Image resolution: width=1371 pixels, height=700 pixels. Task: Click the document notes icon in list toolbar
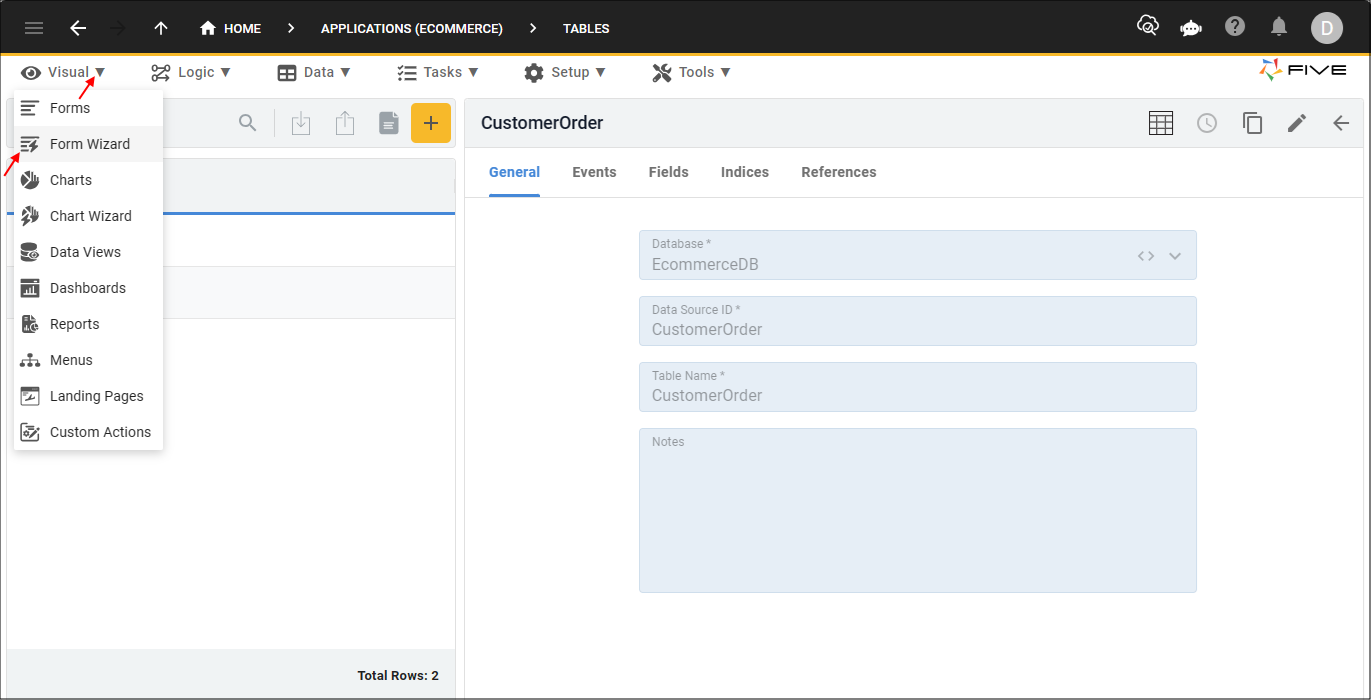(389, 123)
